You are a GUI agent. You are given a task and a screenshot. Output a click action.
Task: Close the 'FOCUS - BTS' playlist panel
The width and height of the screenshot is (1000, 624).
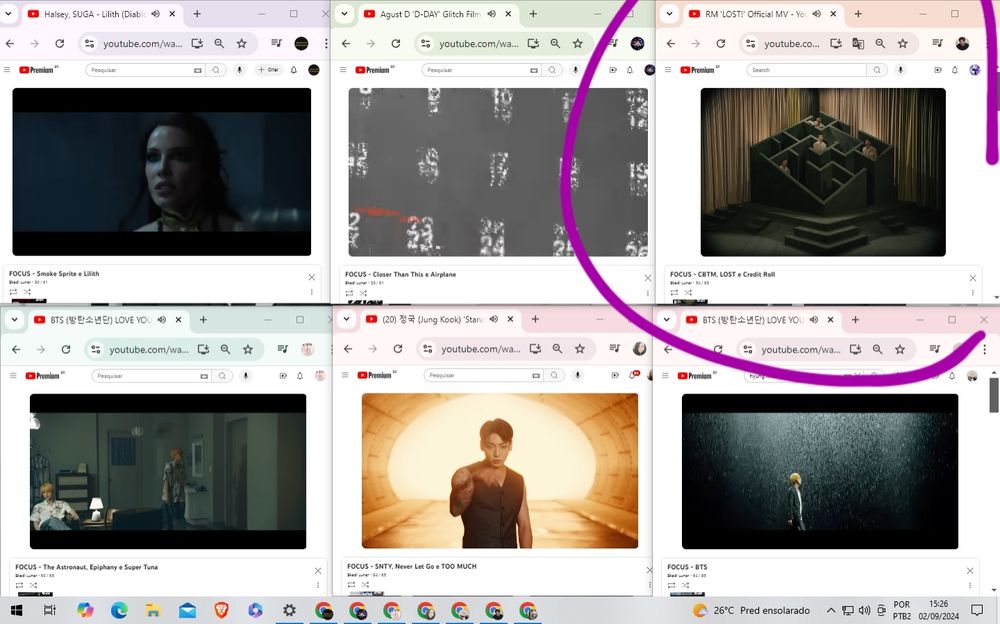(970, 570)
